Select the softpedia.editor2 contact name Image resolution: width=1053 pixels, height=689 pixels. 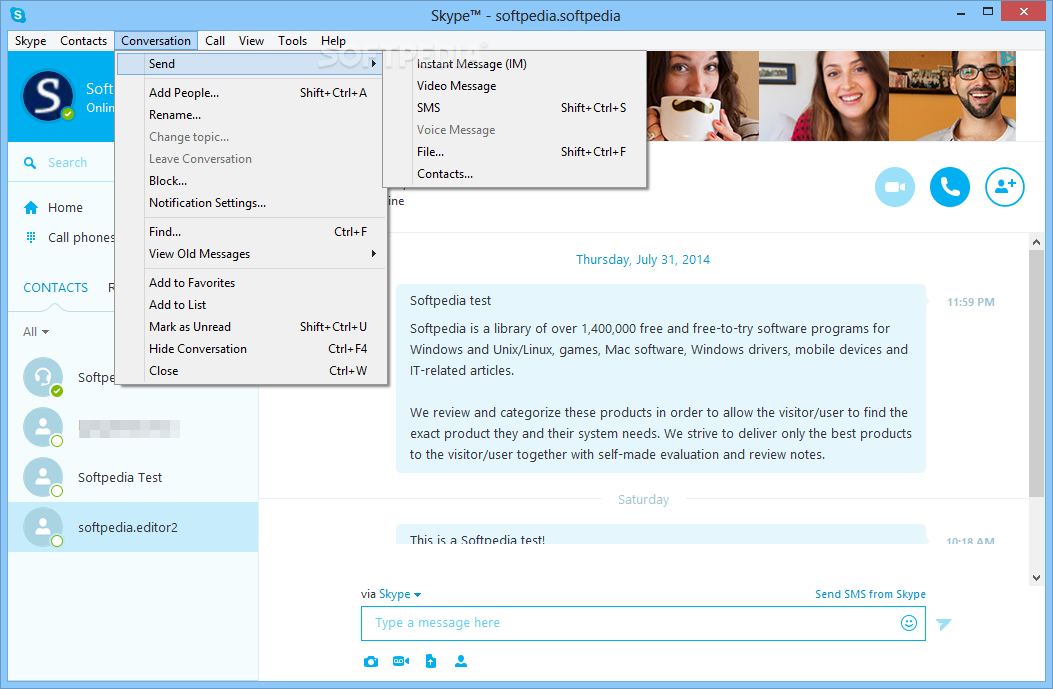[x=128, y=527]
